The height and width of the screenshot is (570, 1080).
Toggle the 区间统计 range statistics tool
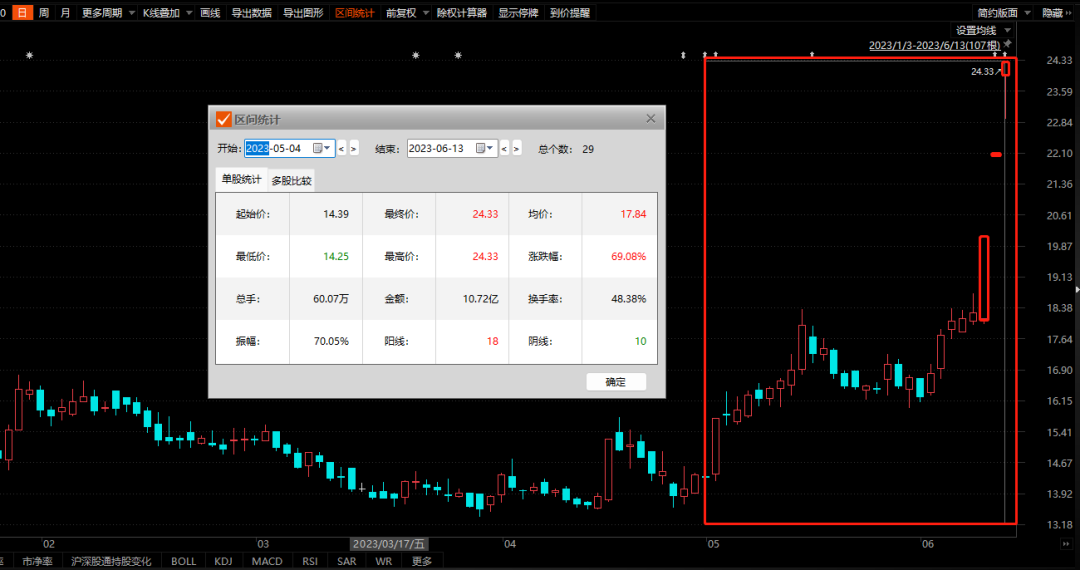[355, 12]
